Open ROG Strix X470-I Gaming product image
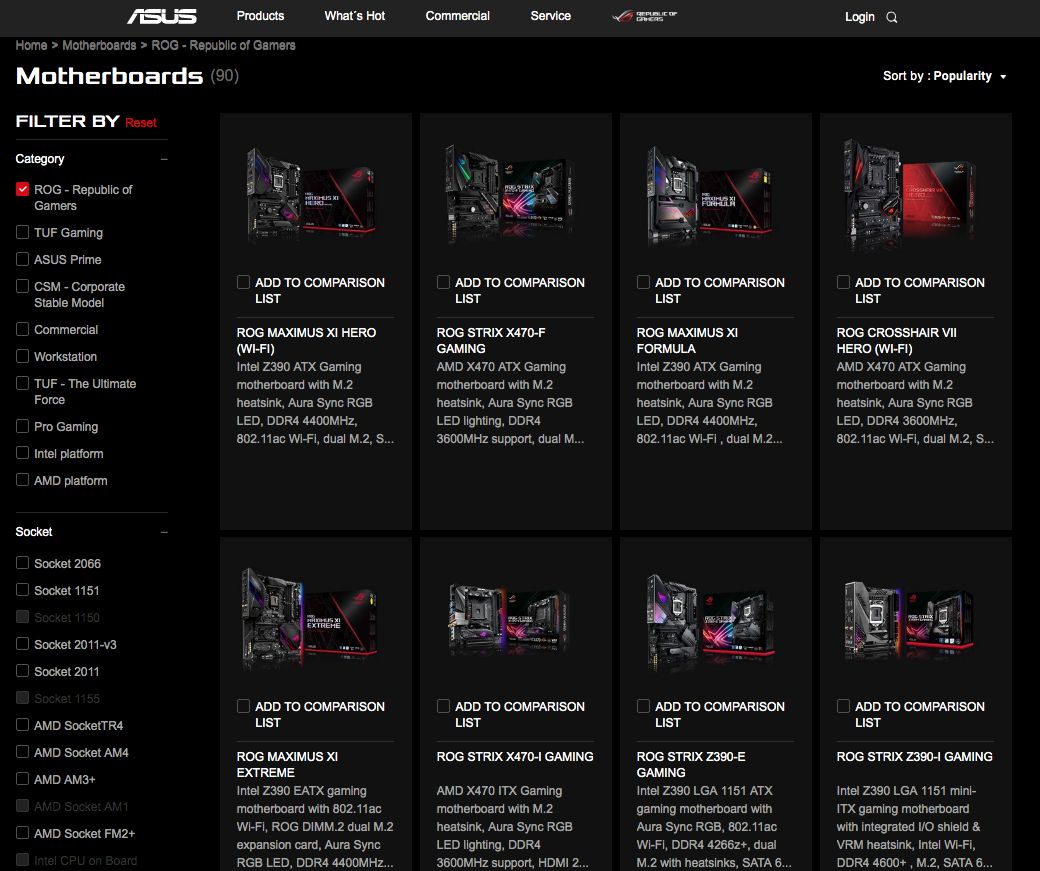 [509, 619]
